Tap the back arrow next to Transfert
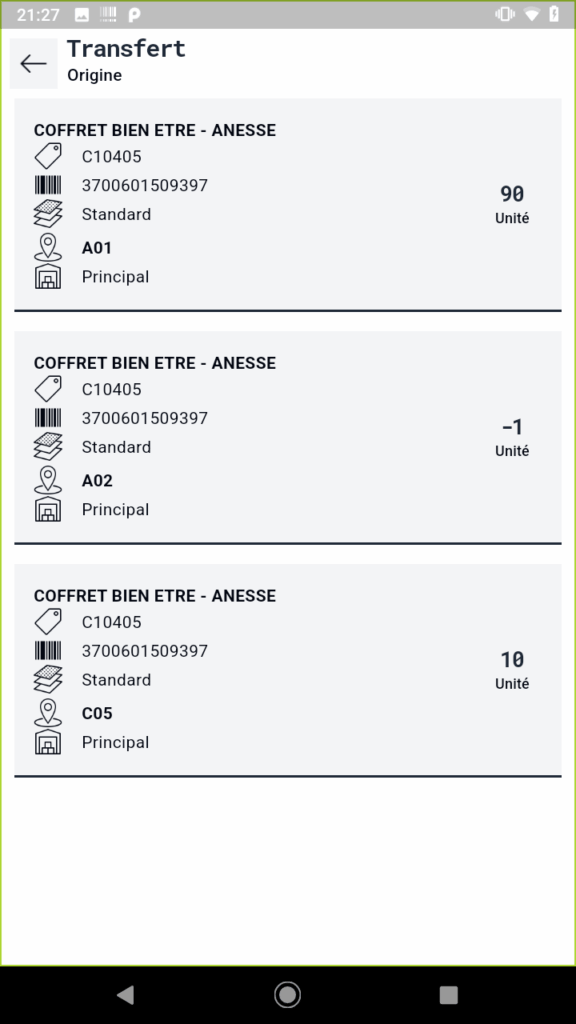The width and height of the screenshot is (576, 1024). point(33,63)
